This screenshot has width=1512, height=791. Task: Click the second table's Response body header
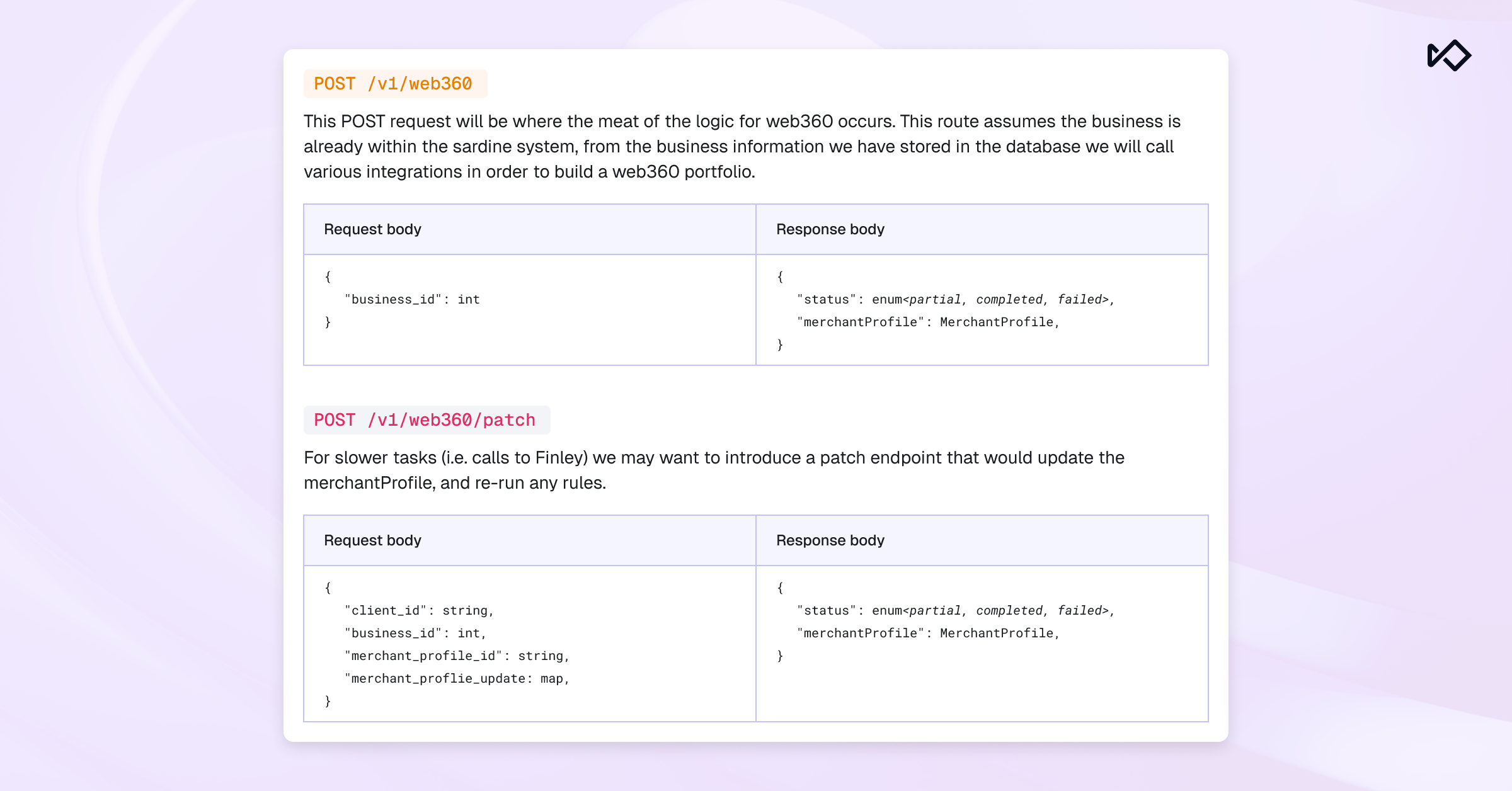tap(830, 540)
